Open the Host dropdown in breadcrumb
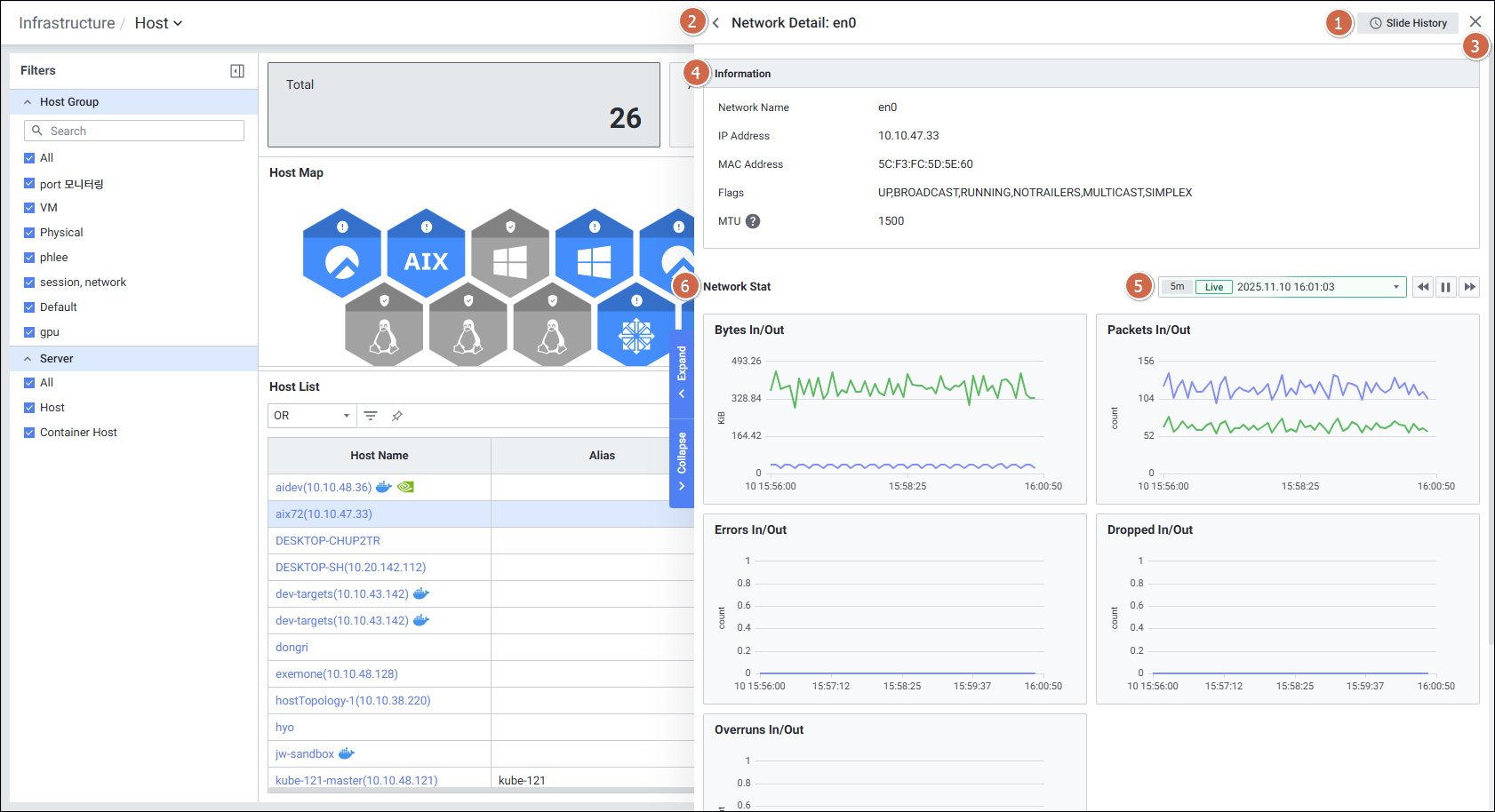 pos(158,23)
